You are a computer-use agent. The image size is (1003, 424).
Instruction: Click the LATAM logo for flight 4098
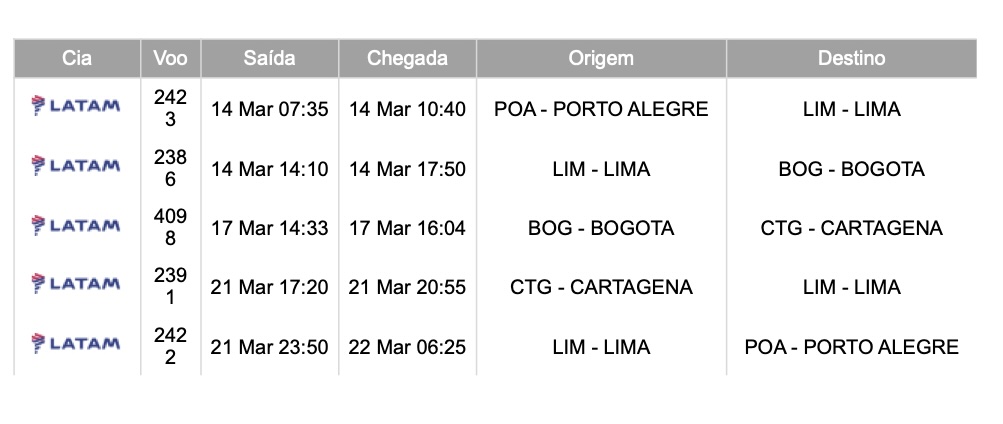tap(76, 225)
